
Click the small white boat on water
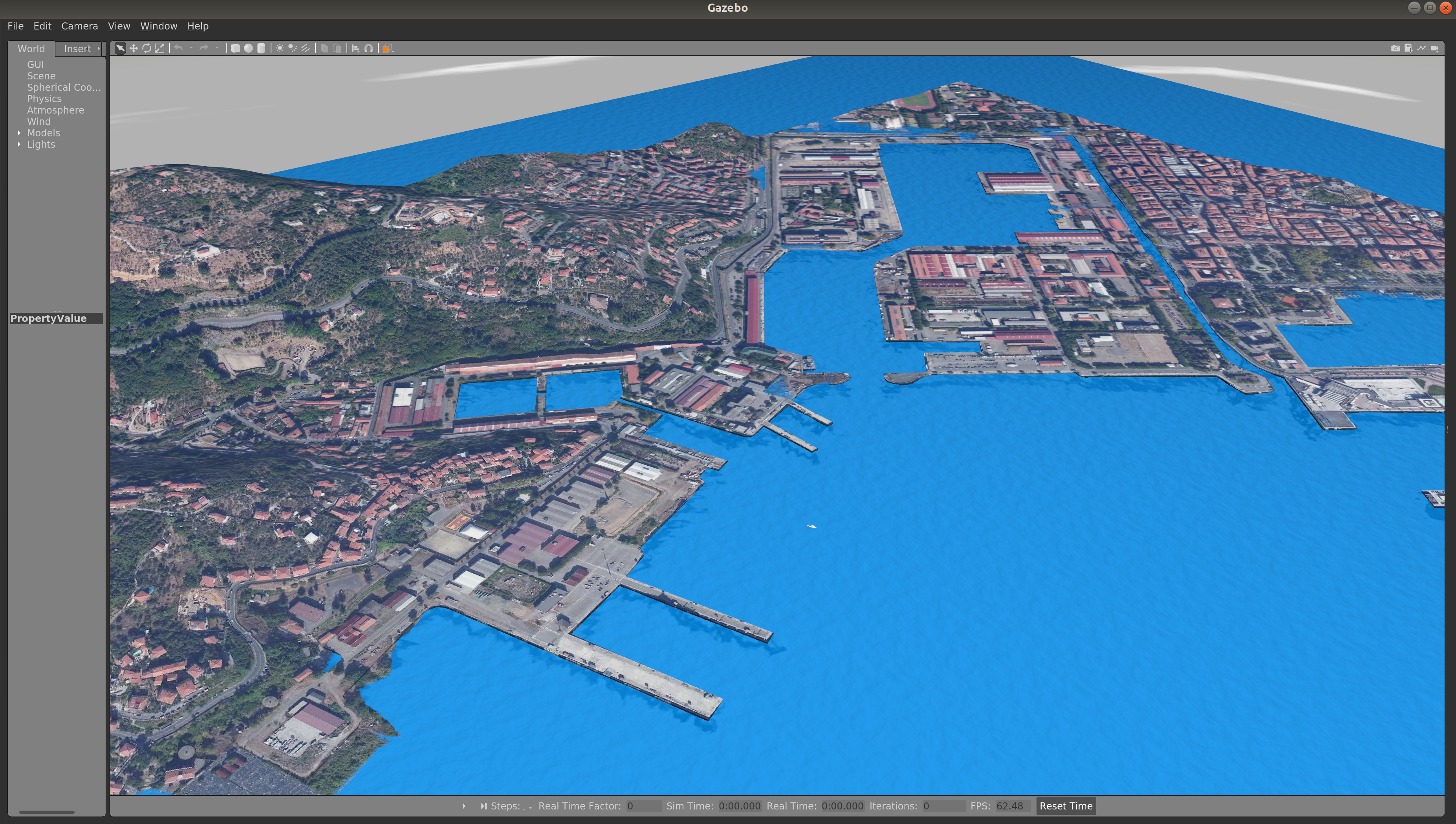point(812,526)
